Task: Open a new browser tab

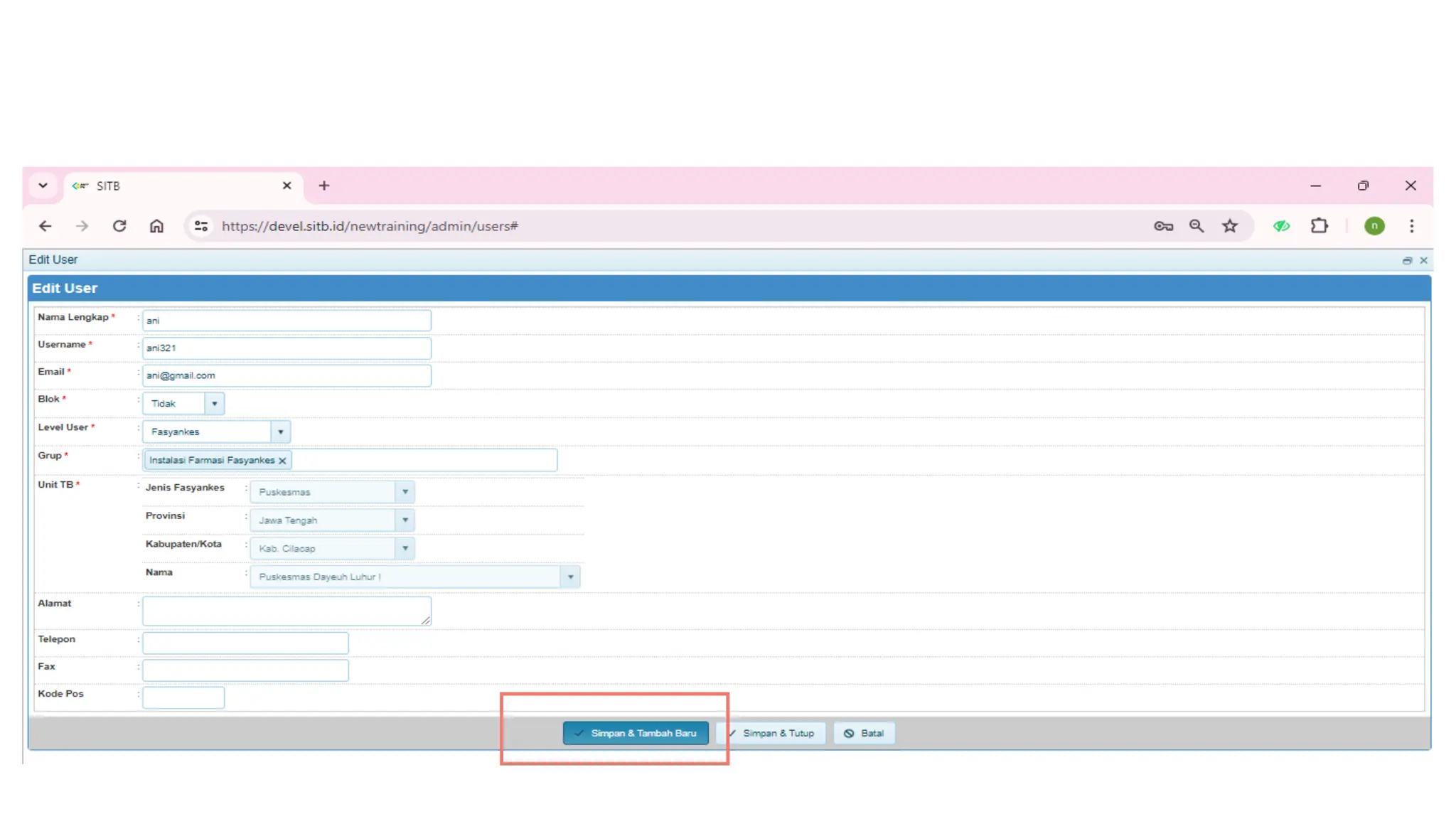Action: [x=324, y=186]
